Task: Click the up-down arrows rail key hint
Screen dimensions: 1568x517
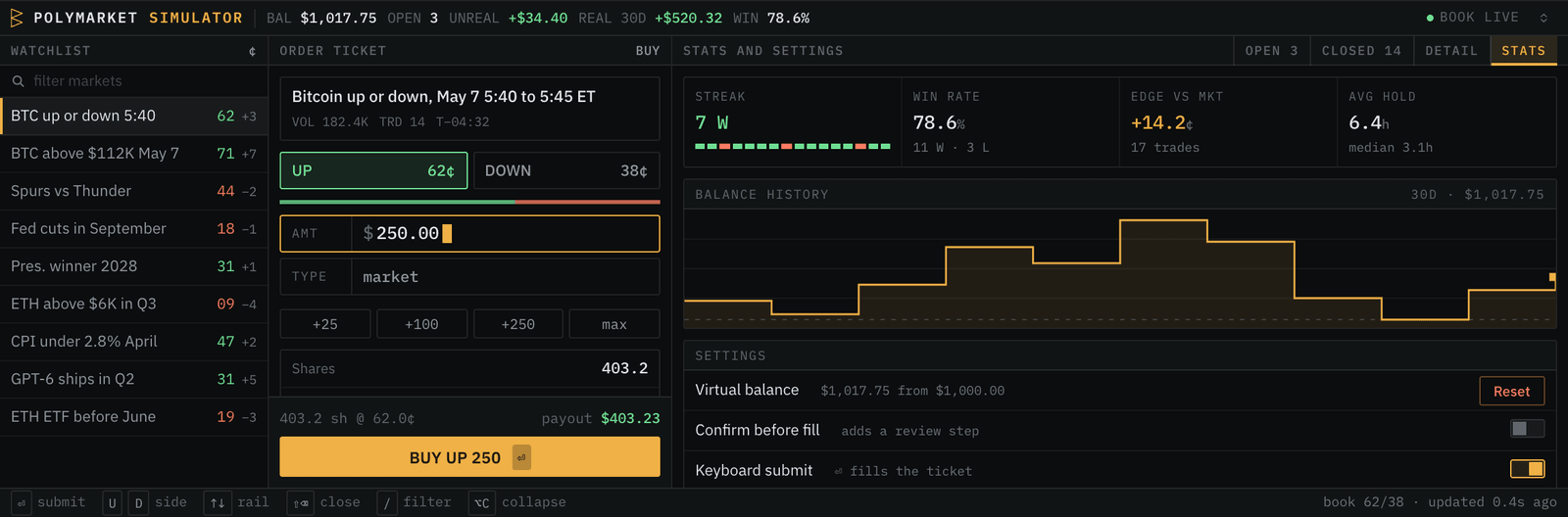Action: click(x=217, y=503)
